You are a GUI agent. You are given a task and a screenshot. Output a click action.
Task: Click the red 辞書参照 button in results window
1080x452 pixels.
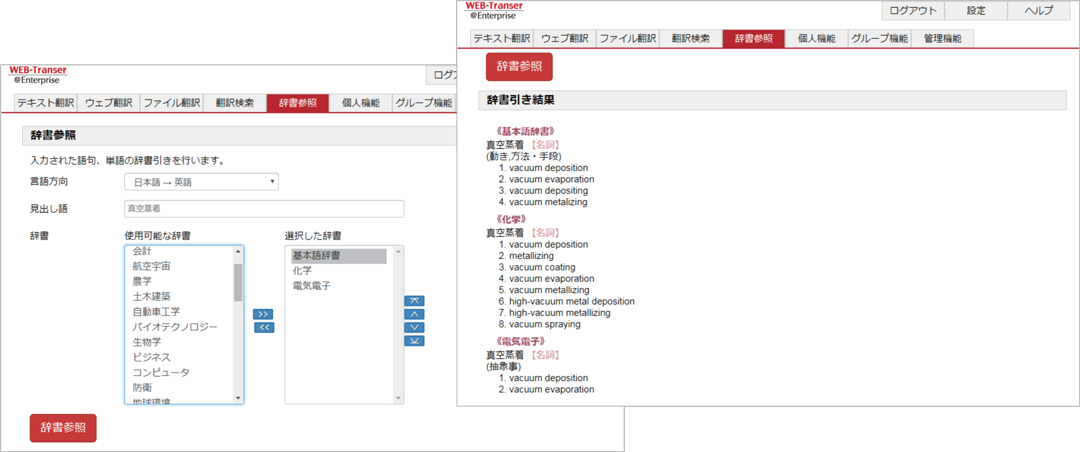coord(519,66)
